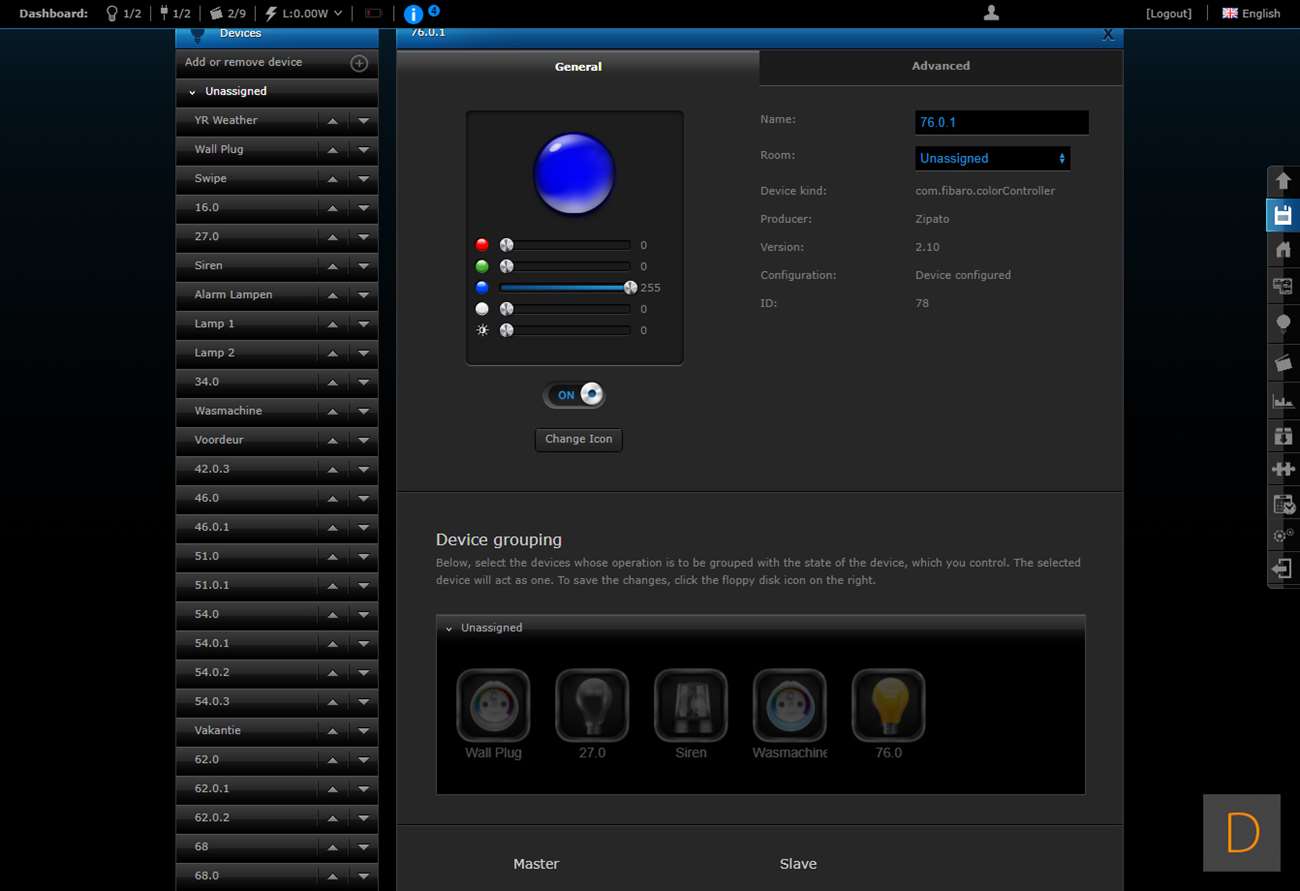The image size is (1300, 891).
Task: Click the Change Icon button
Action: click(578, 439)
